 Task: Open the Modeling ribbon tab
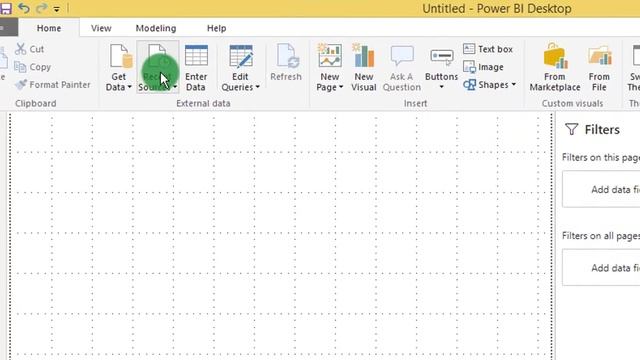coord(156,28)
